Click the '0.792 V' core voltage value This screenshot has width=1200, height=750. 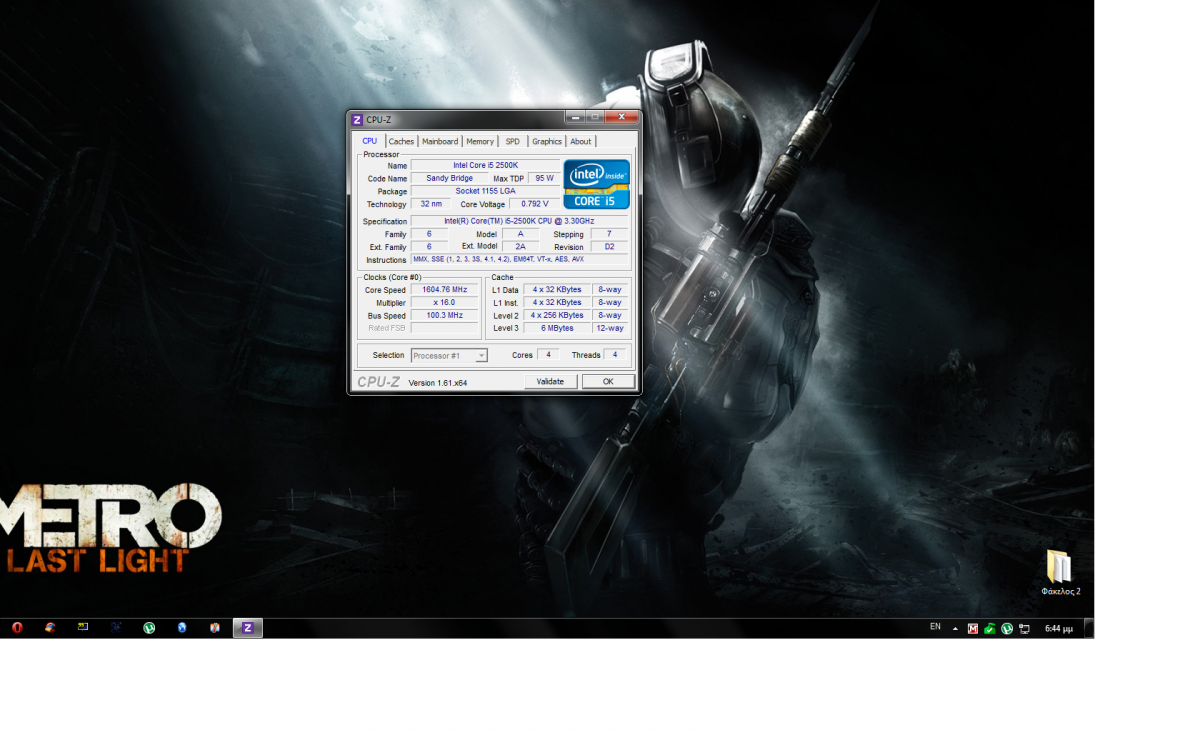click(535, 204)
